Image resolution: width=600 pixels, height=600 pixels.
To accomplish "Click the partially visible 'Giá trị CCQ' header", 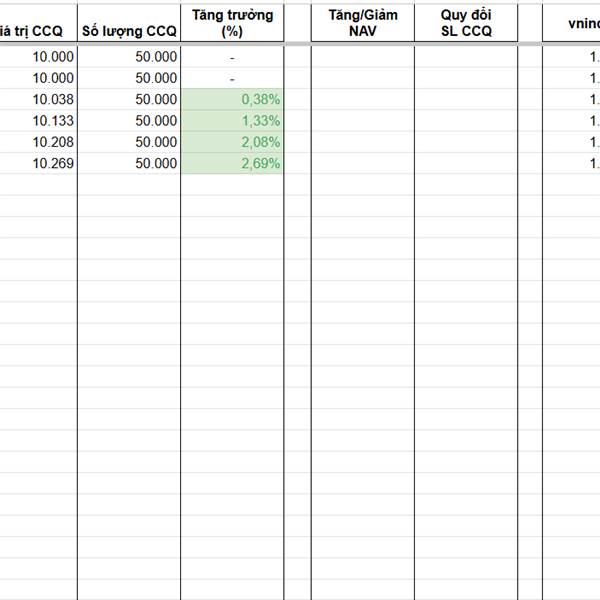I will click(x=38, y=23).
